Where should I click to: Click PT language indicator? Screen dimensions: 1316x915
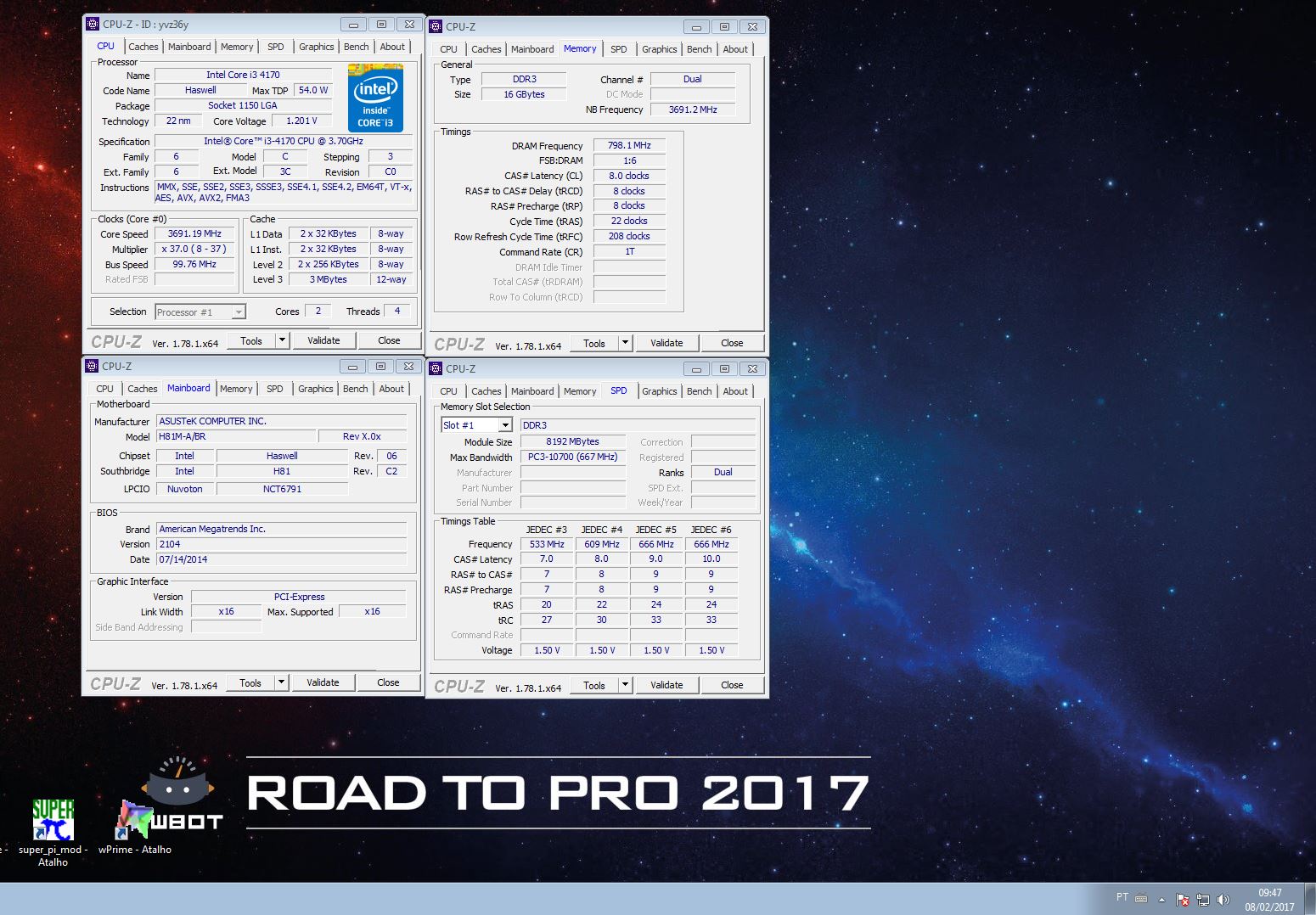(1122, 897)
